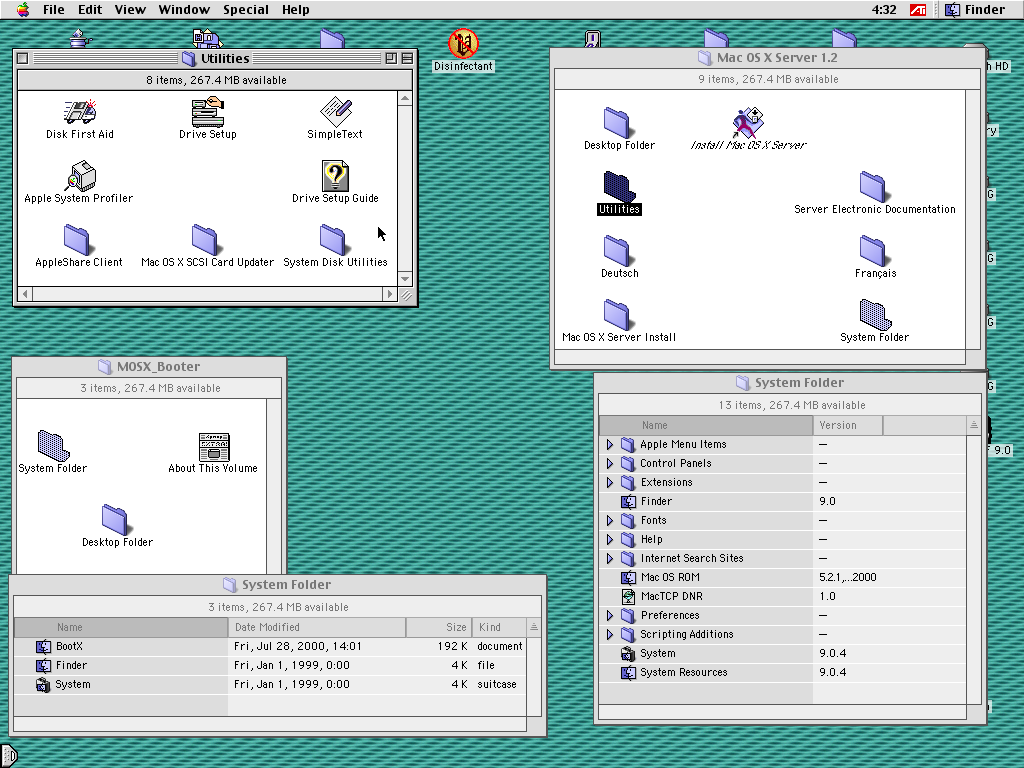Expand the Extensions folder triangle
The image size is (1024, 768).
[x=610, y=483]
